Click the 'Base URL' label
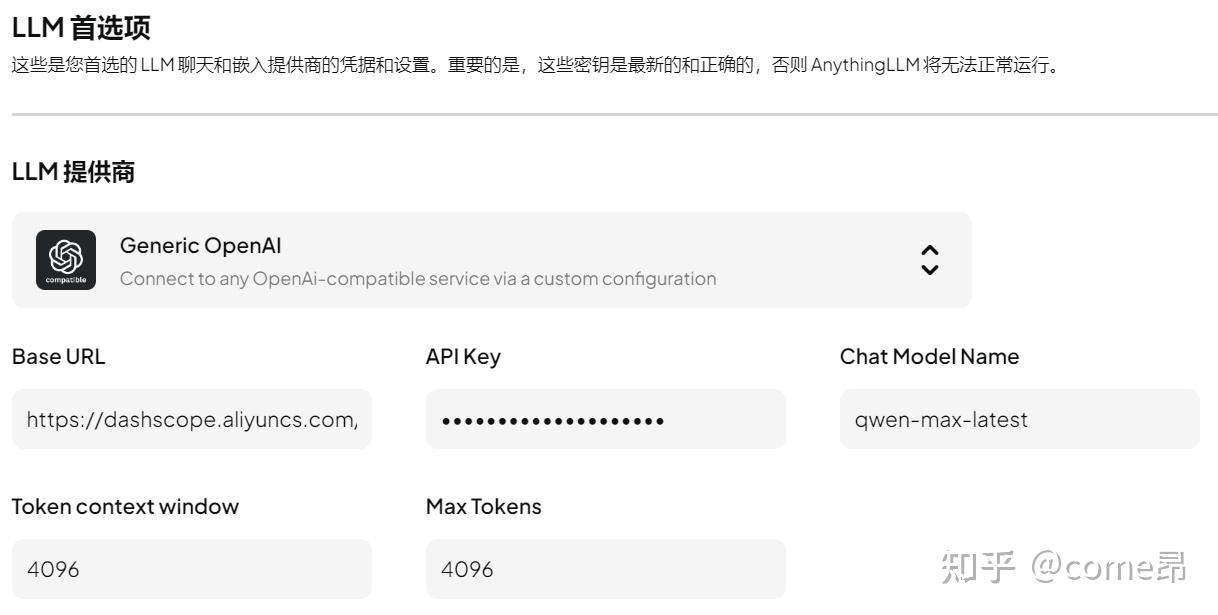This screenshot has width=1218, height=615. click(58, 357)
